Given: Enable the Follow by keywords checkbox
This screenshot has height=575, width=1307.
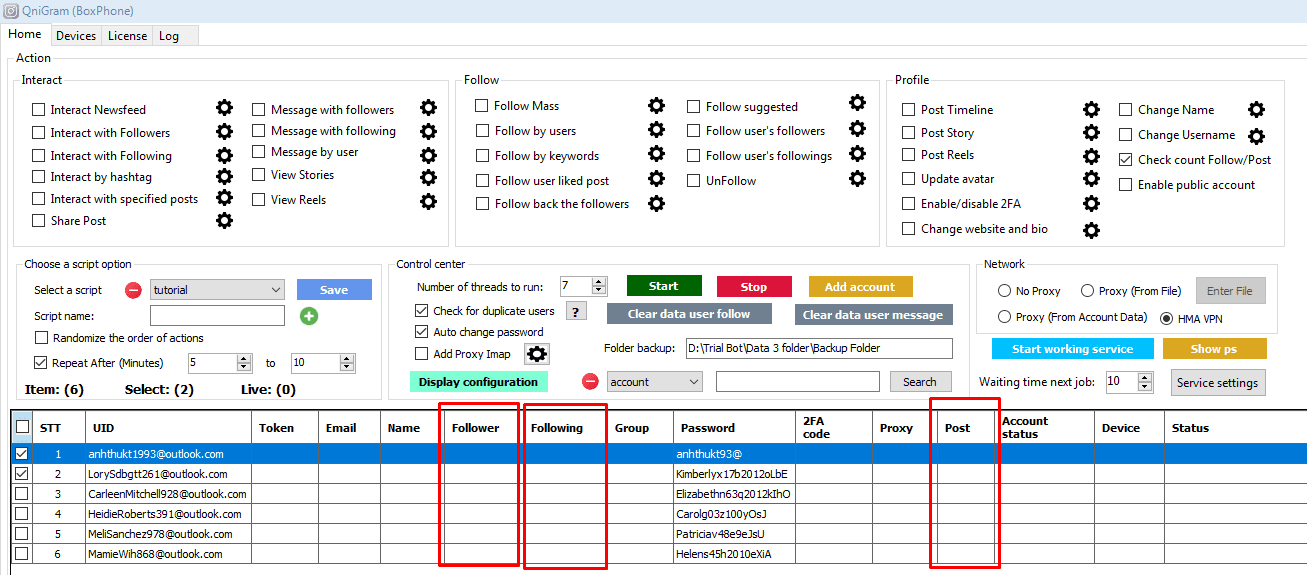Looking at the screenshot, I should click(x=482, y=156).
